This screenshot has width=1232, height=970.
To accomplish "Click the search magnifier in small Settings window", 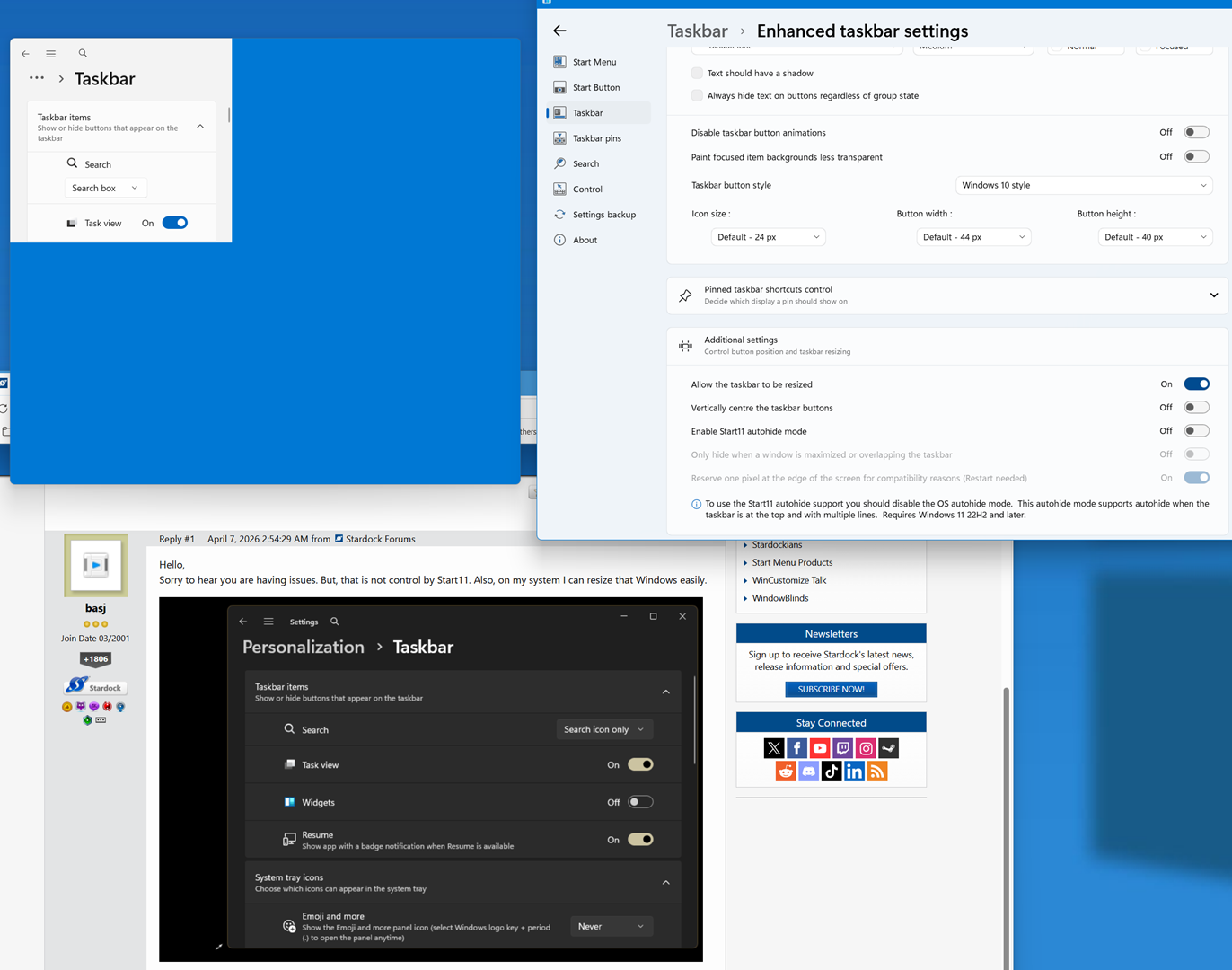I will 83,54.
